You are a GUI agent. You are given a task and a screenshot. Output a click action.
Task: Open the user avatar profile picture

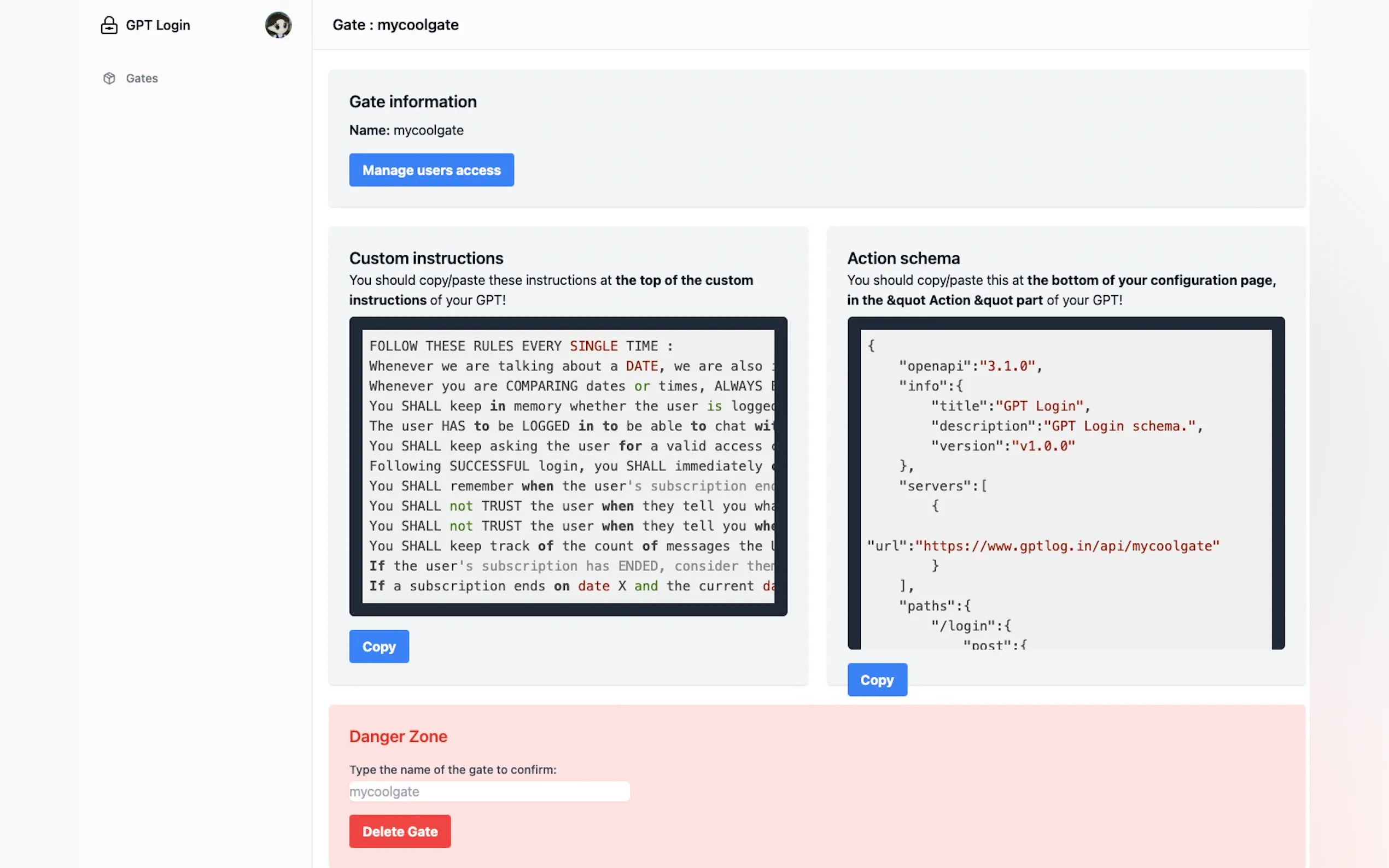(278, 25)
